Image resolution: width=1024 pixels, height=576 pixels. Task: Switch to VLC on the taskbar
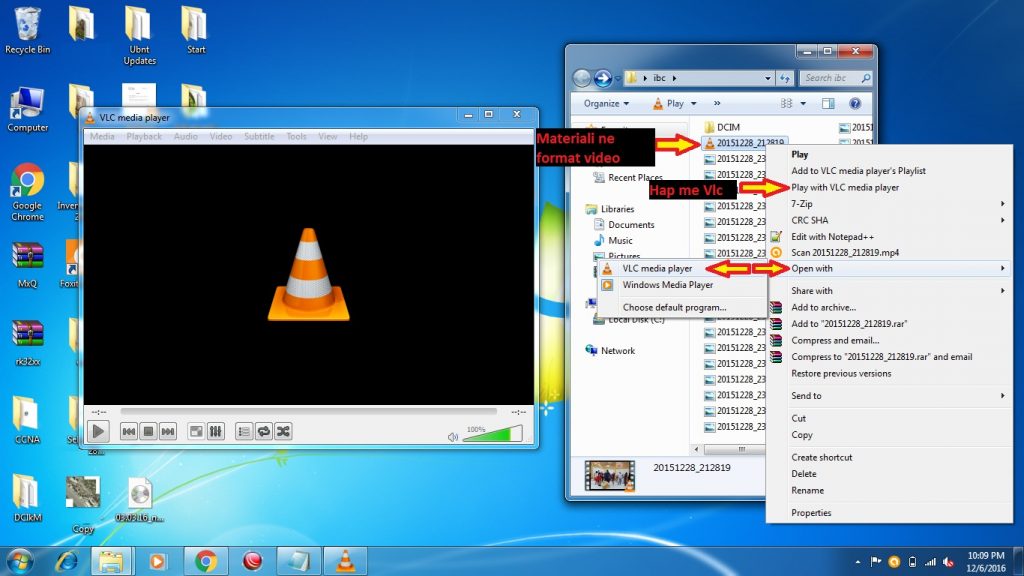point(345,561)
